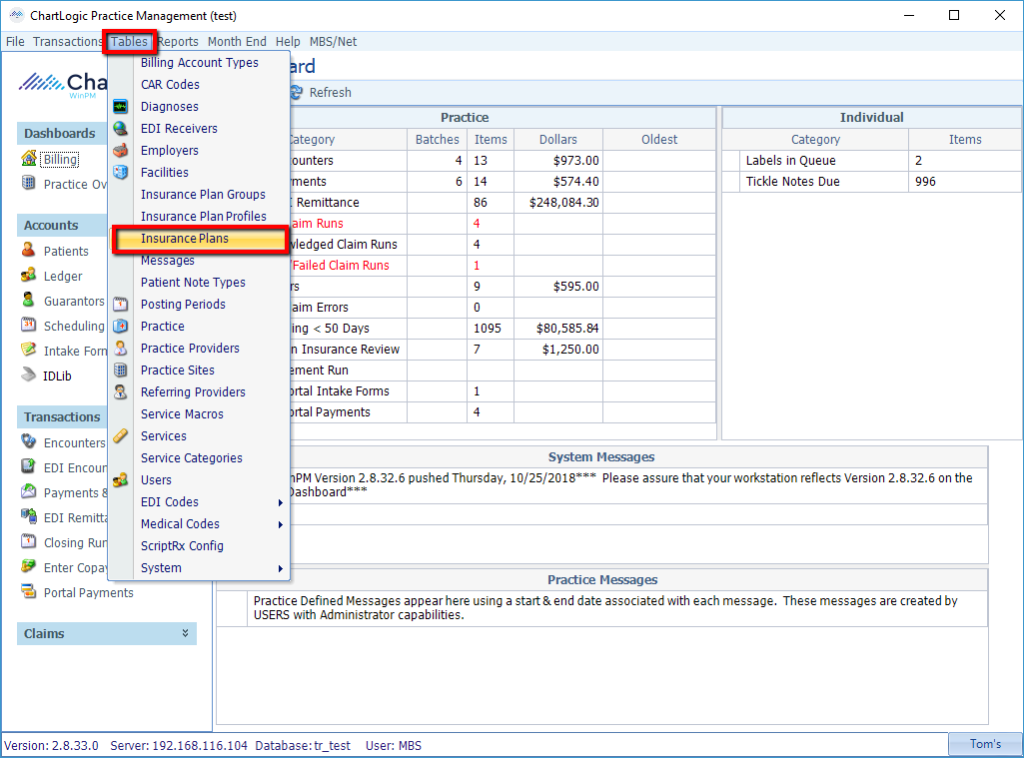Click the Refresh button
Viewport: 1024px width, 758px height.
point(320,92)
